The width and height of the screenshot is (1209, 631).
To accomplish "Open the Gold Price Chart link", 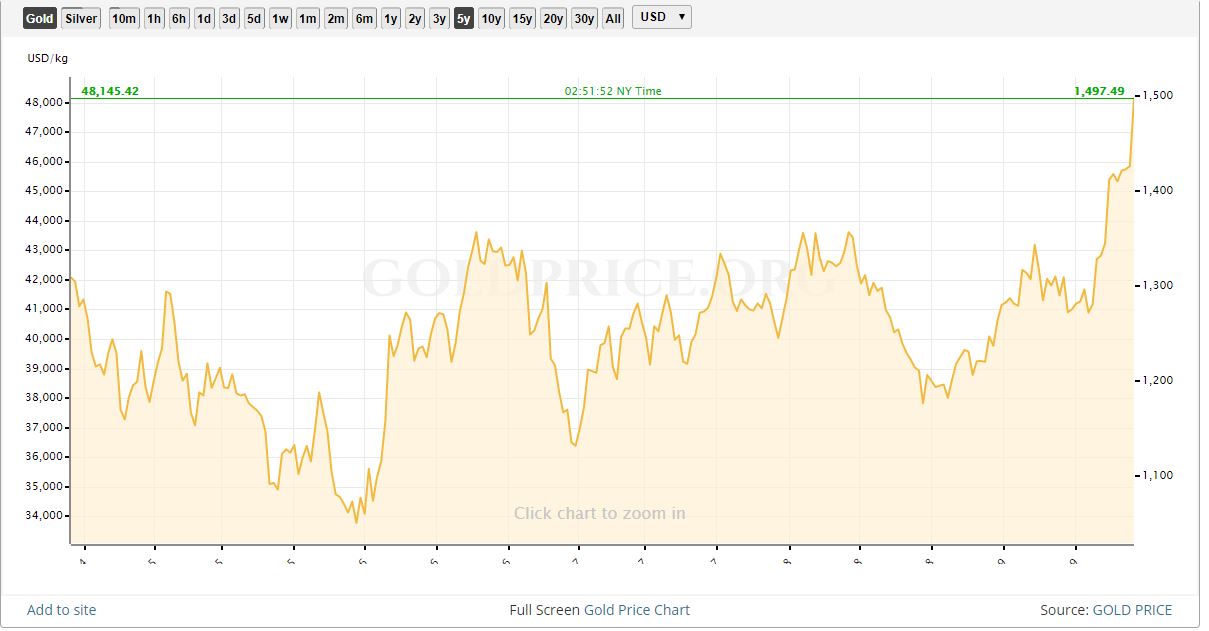I will (x=637, y=610).
